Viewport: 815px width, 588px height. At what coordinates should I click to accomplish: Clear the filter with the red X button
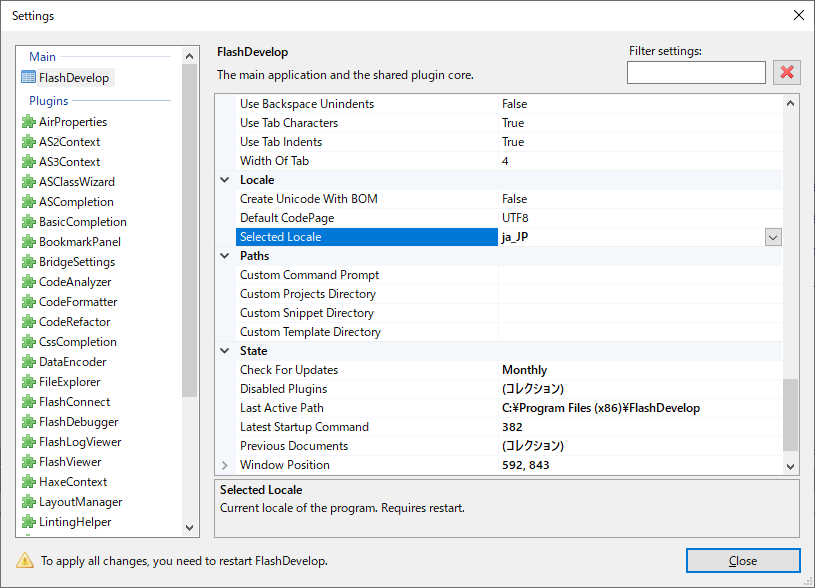click(786, 72)
